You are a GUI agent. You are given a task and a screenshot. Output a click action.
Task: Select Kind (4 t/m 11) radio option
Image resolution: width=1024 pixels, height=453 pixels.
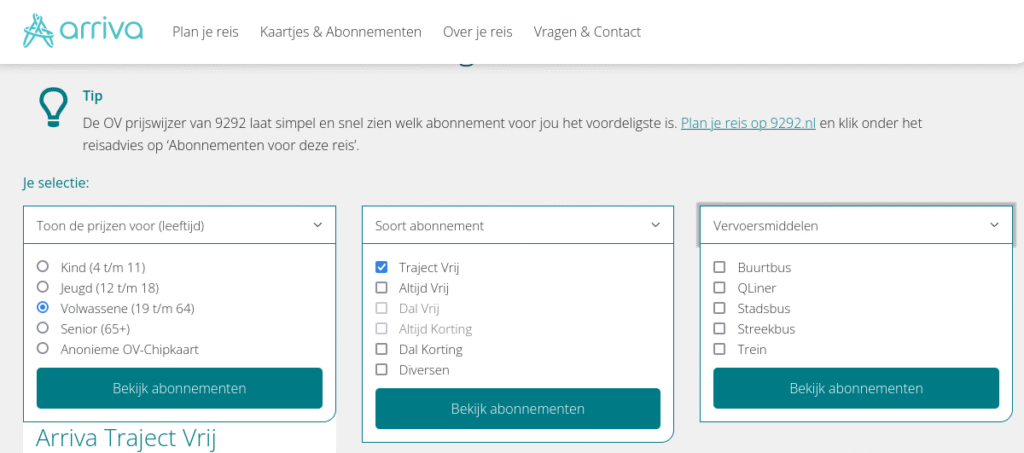[x=43, y=267]
